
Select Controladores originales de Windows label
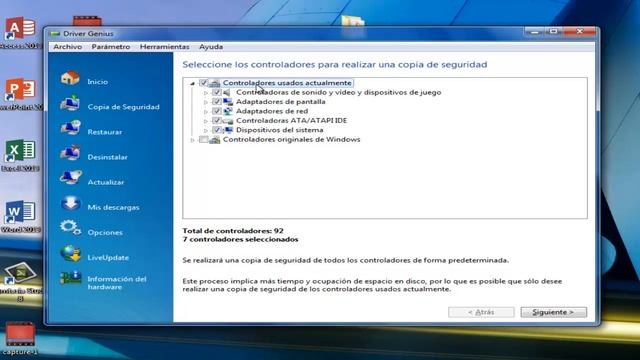pos(291,140)
